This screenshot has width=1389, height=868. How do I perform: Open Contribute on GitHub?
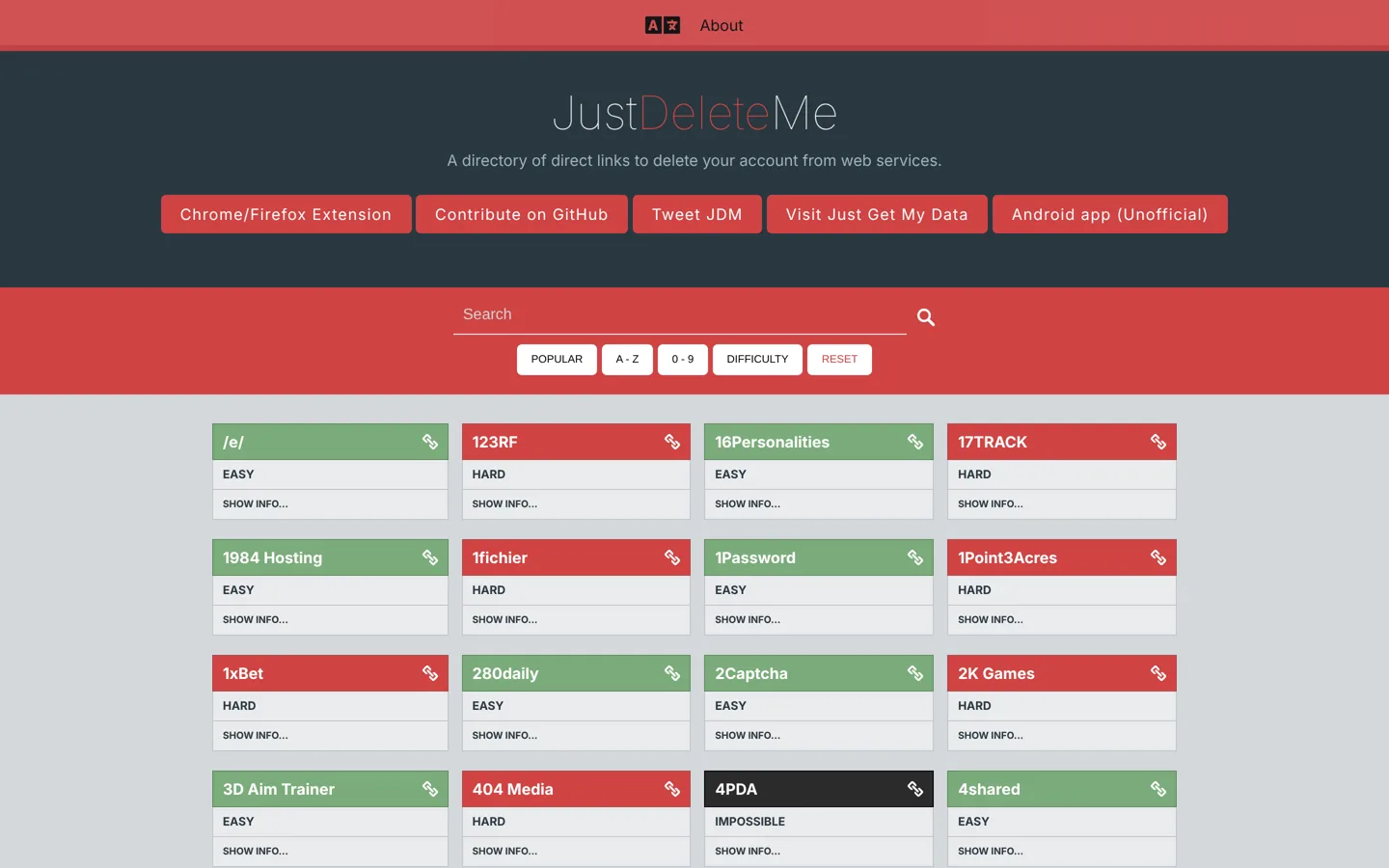click(x=522, y=214)
